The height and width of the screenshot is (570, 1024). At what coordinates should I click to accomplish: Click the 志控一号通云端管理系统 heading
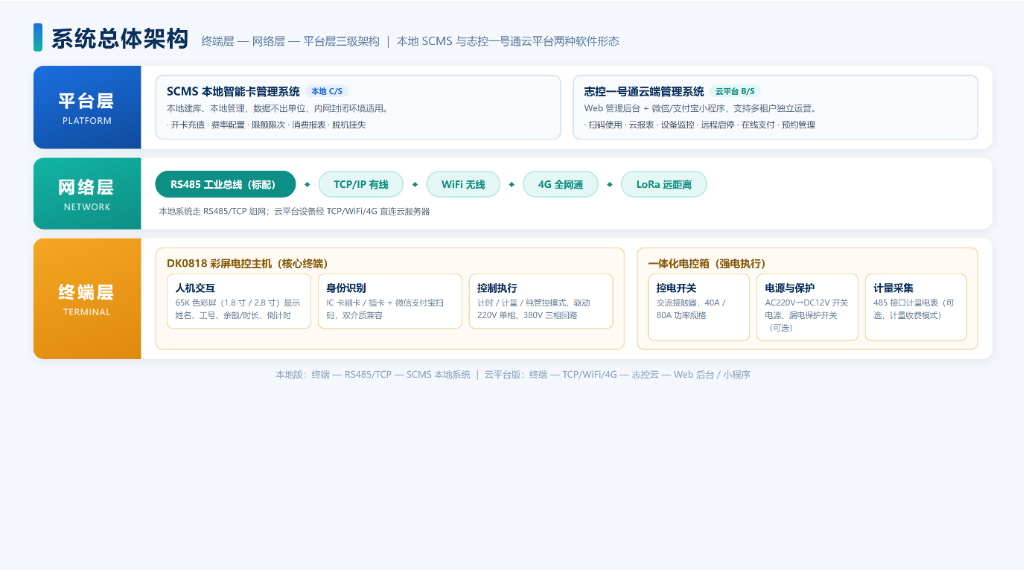point(644,91)
